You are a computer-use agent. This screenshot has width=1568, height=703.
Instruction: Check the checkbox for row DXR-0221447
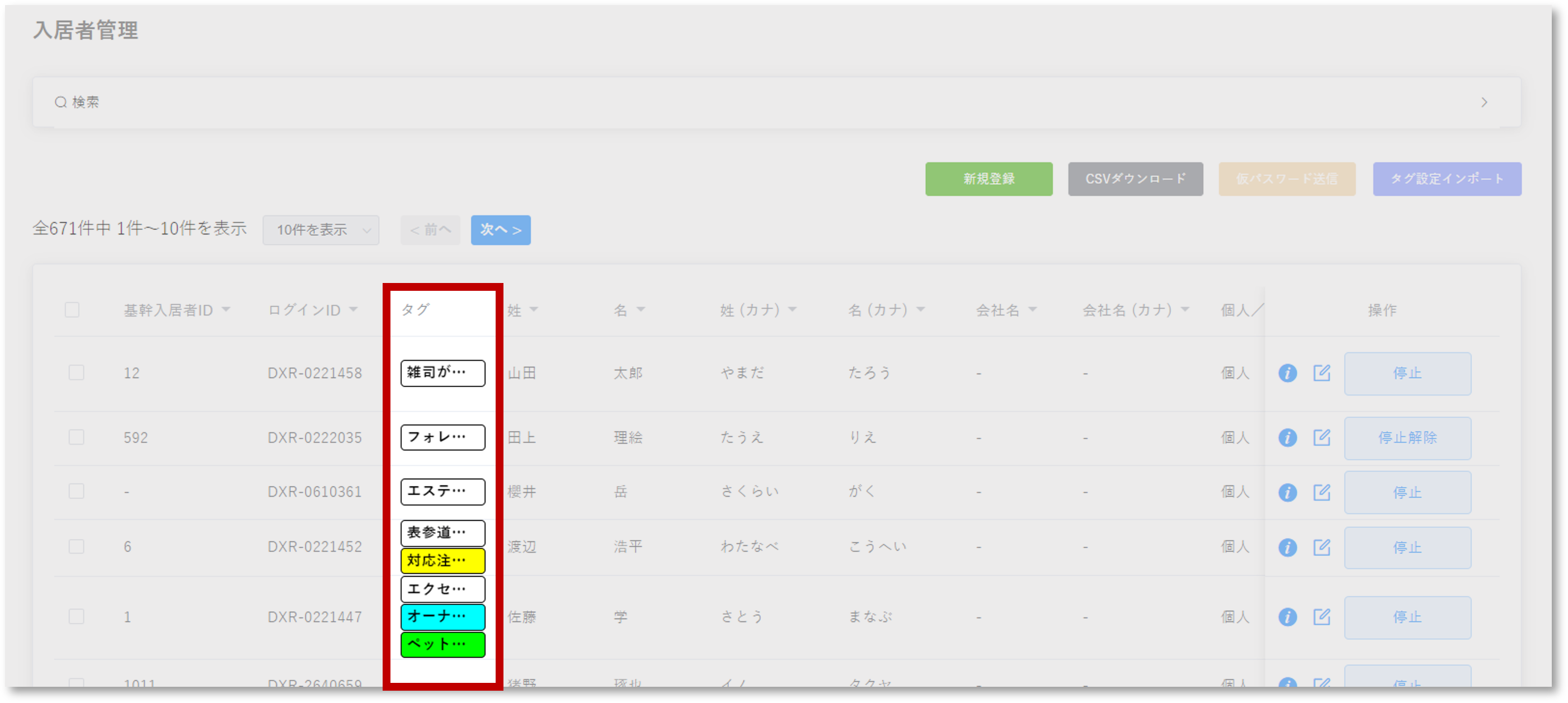(76, 616)
